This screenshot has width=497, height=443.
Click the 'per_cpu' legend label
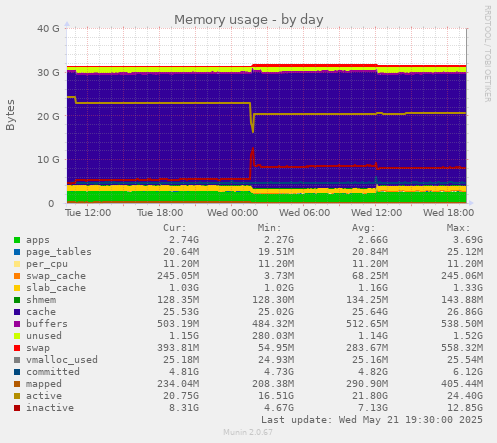pos(47,264)
